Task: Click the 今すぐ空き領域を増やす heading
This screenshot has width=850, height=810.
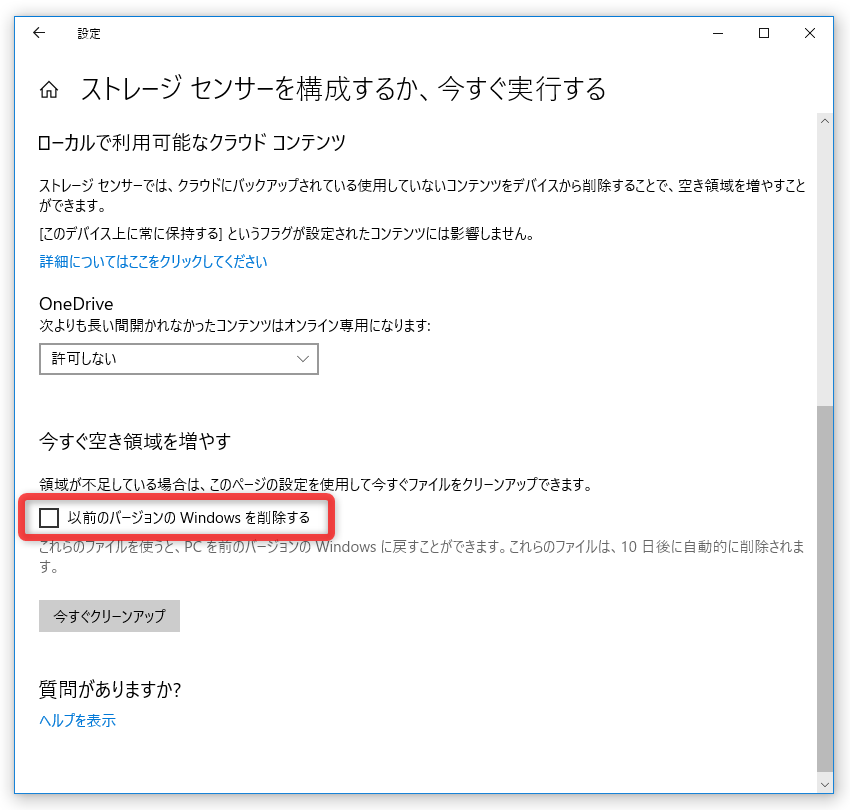Action: point(135,441)
